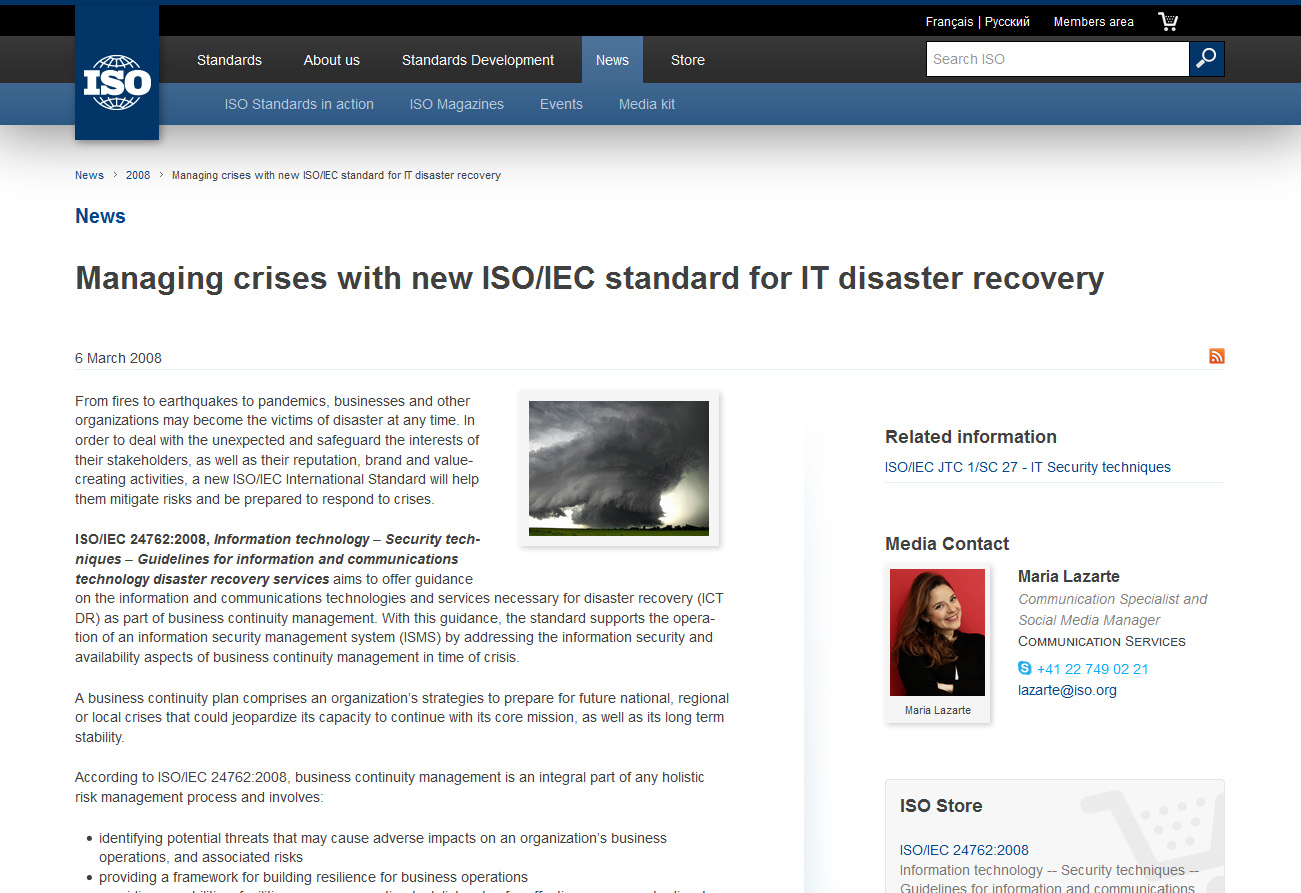Click the Skype icon beside phone number

[1025, 668]
